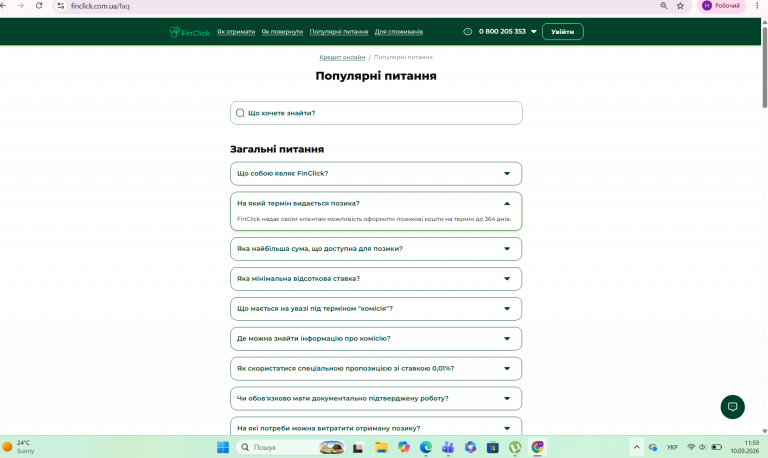The height and width of the screenshot is (458, 768).
Task: Click the page vertical scrollbar thumb
Action: coord(765,67)
